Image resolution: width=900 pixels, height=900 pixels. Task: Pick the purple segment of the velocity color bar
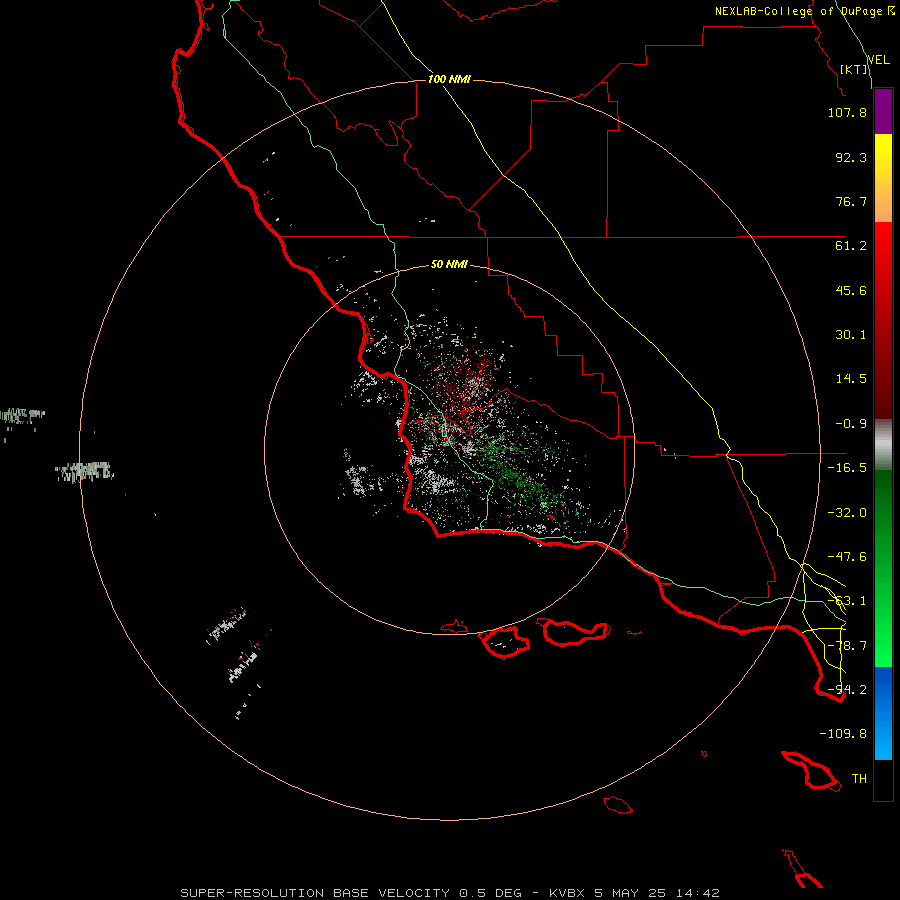click(883, 112)
